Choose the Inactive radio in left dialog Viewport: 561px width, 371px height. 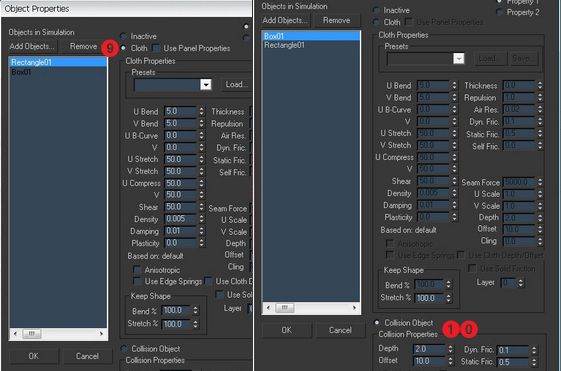click(123, 36)
